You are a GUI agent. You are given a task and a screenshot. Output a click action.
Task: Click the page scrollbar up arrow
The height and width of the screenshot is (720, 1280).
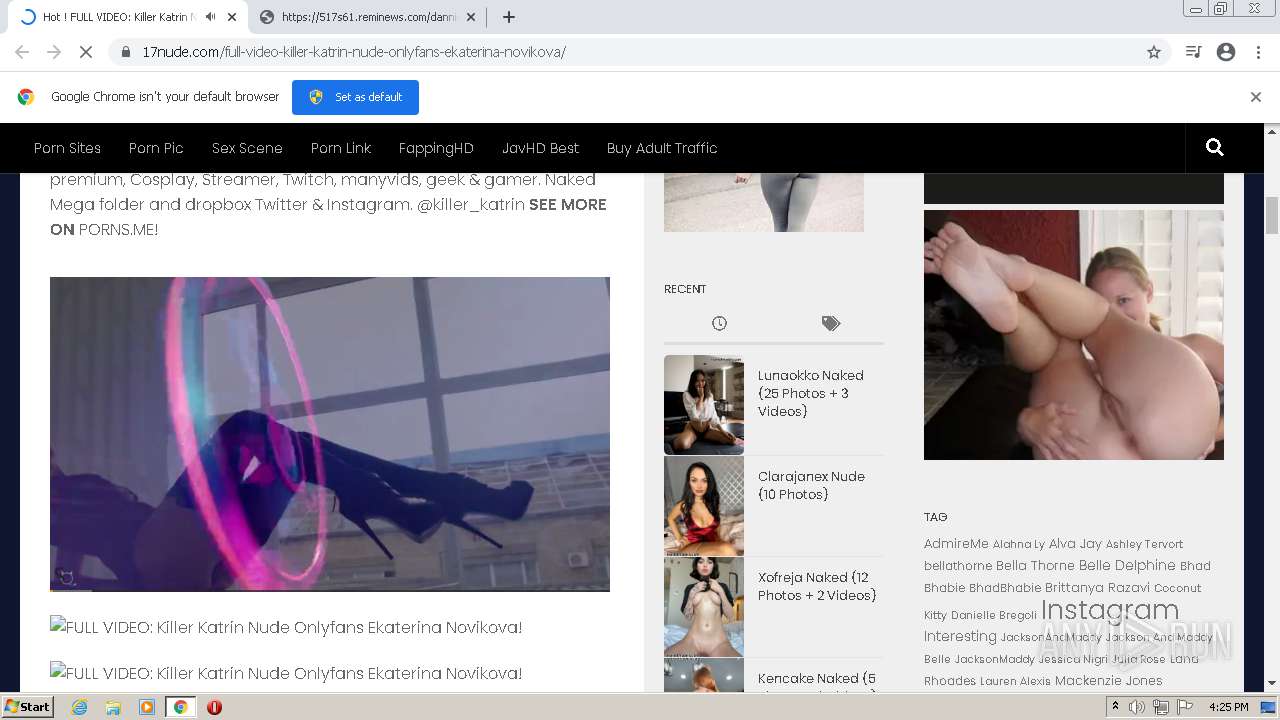tap(1272, 131)
